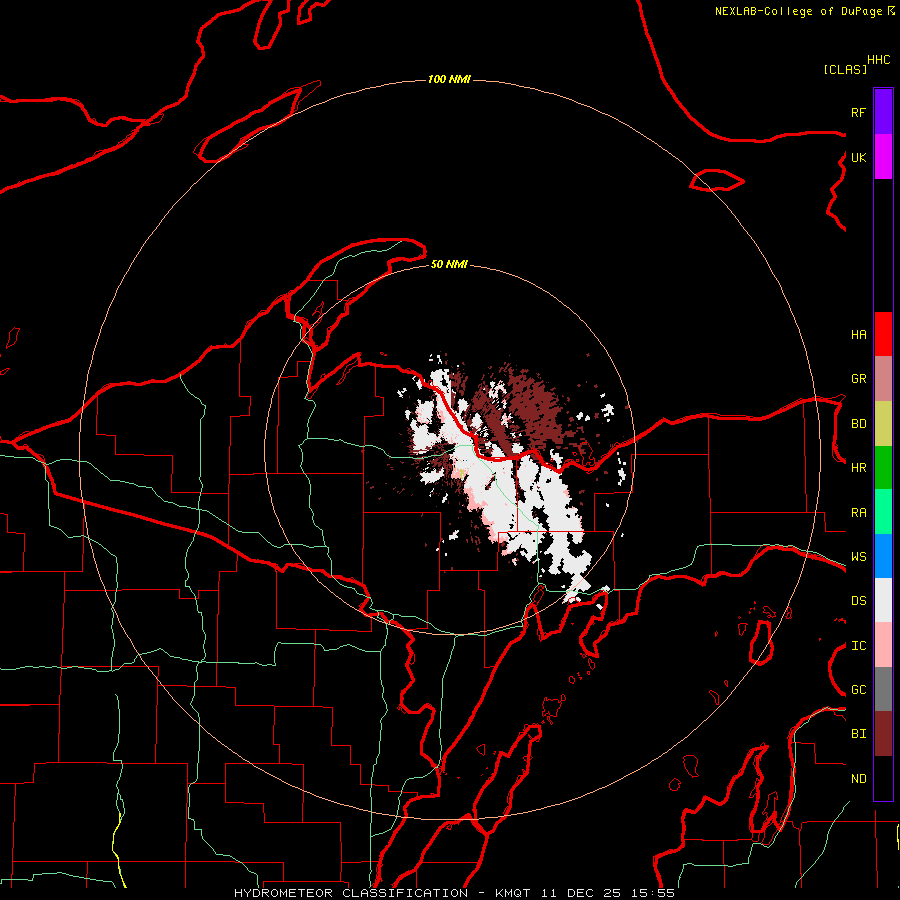The image size is (900, 900).
Task: Click the RF purple legend swatch
Action: click(x=883, y=112)
